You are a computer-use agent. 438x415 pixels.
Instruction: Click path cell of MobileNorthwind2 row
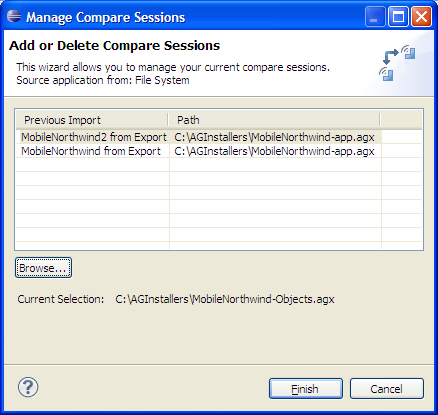click(274, 137)
